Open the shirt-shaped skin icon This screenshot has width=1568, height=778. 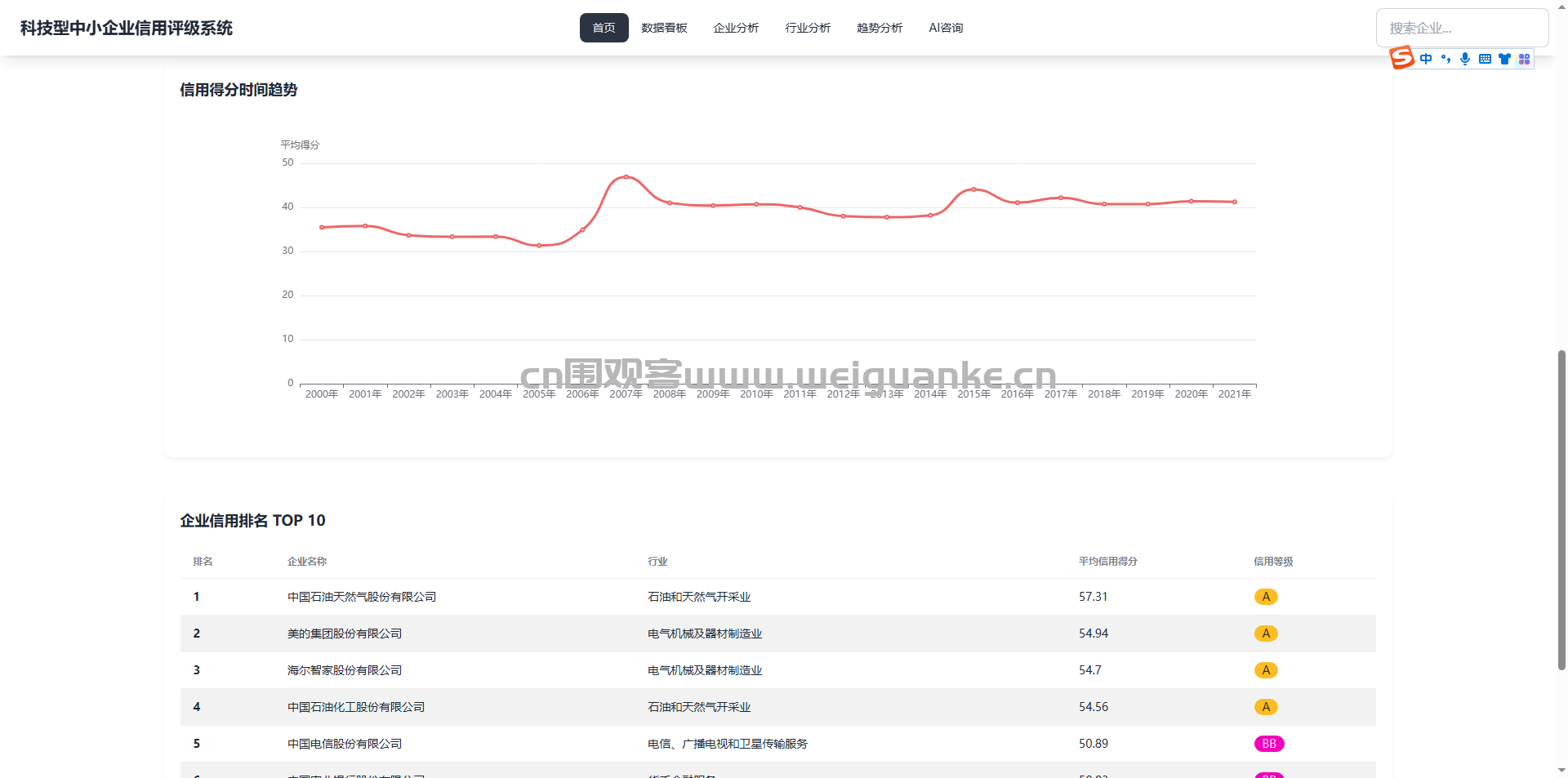click(x=1504, y=59)
